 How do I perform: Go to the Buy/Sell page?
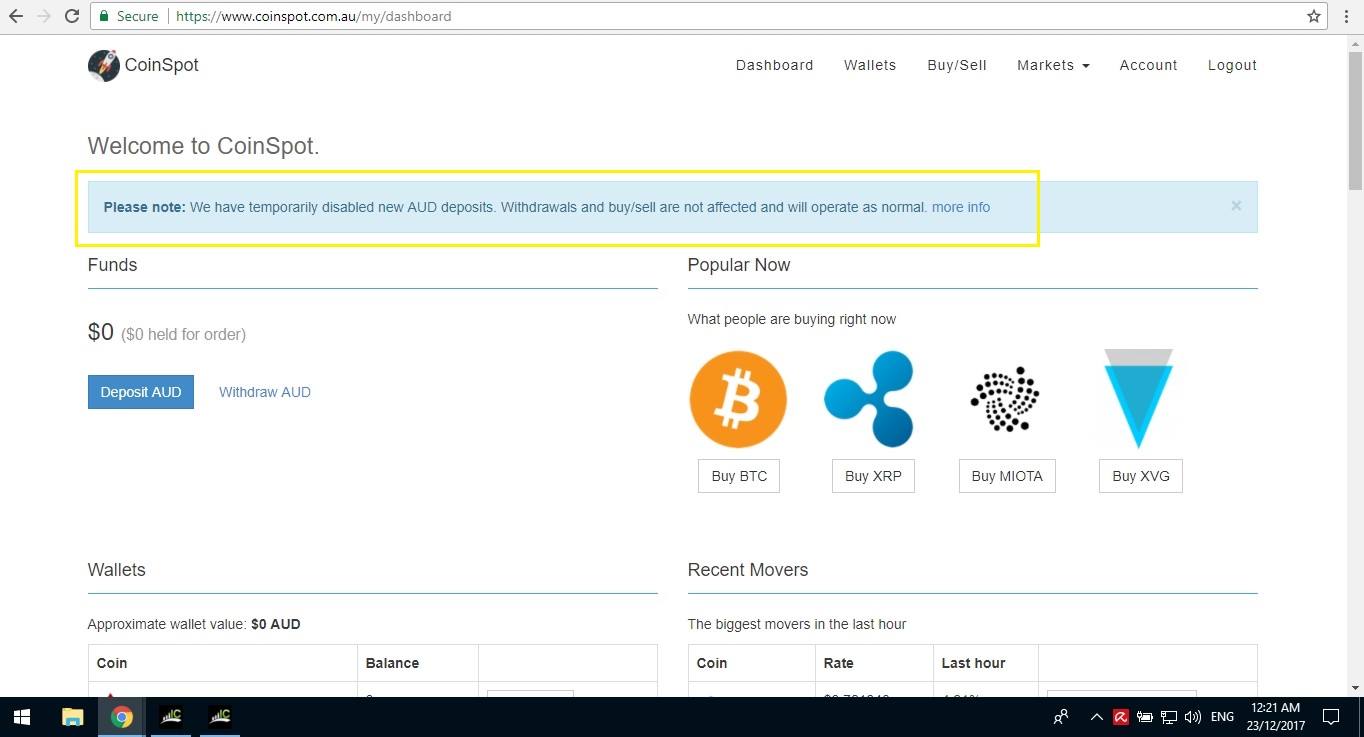point(957,65)
